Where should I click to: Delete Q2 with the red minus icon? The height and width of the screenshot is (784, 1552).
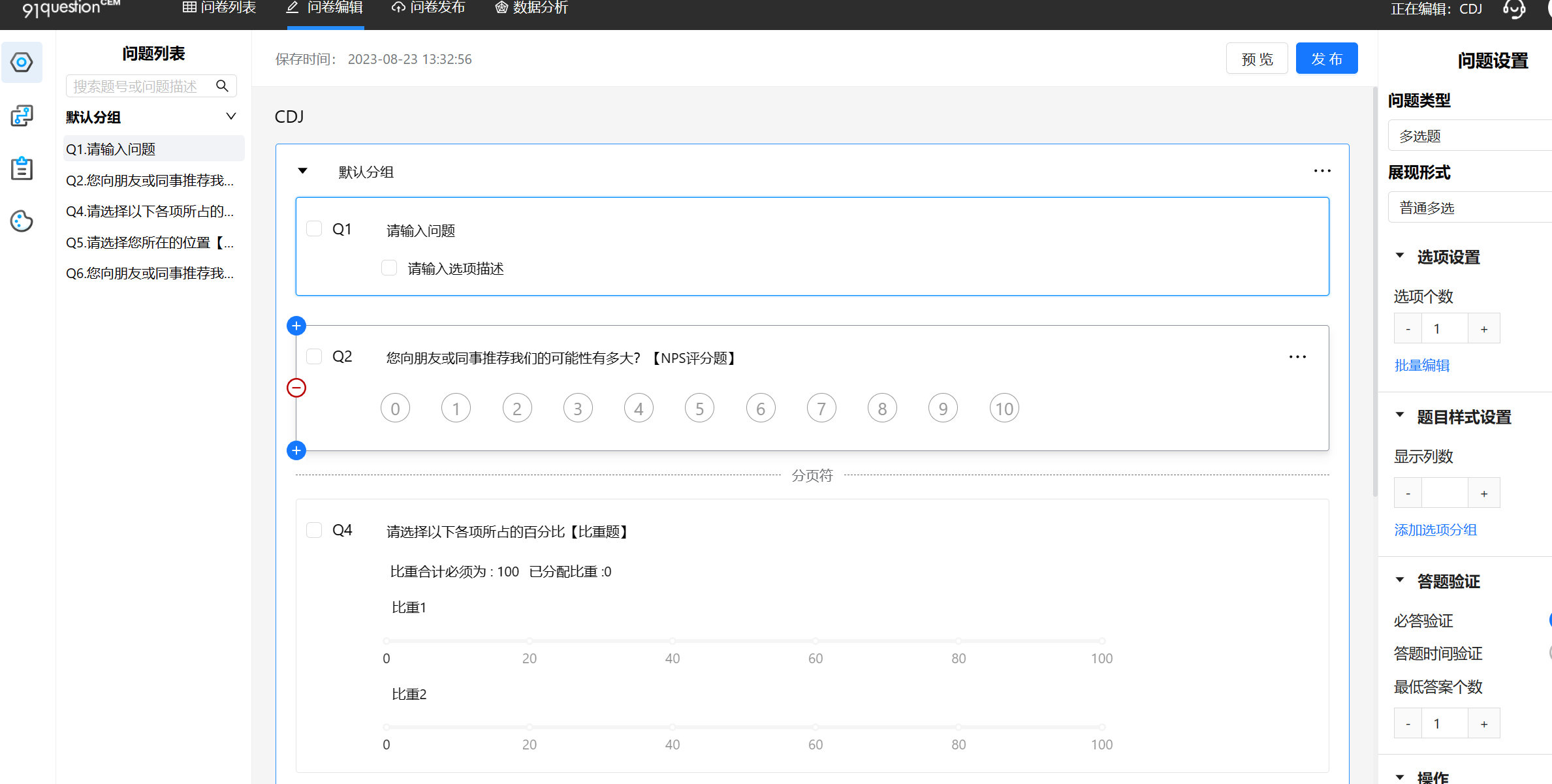click(296, 388)
